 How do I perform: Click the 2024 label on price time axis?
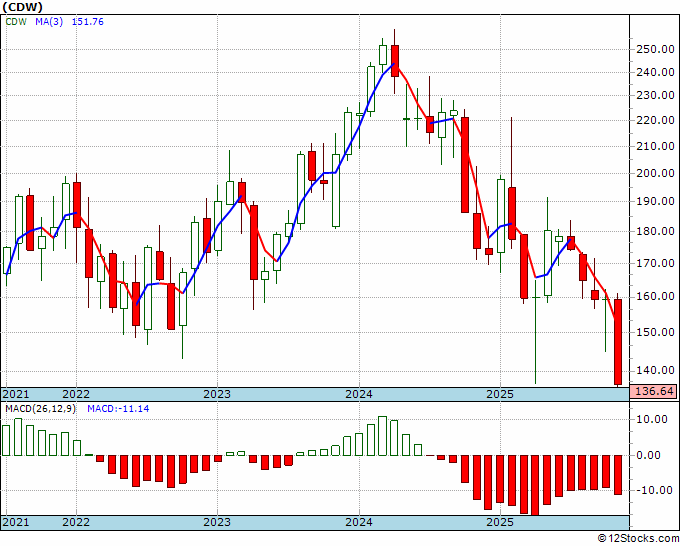click(x=359, y=394)
